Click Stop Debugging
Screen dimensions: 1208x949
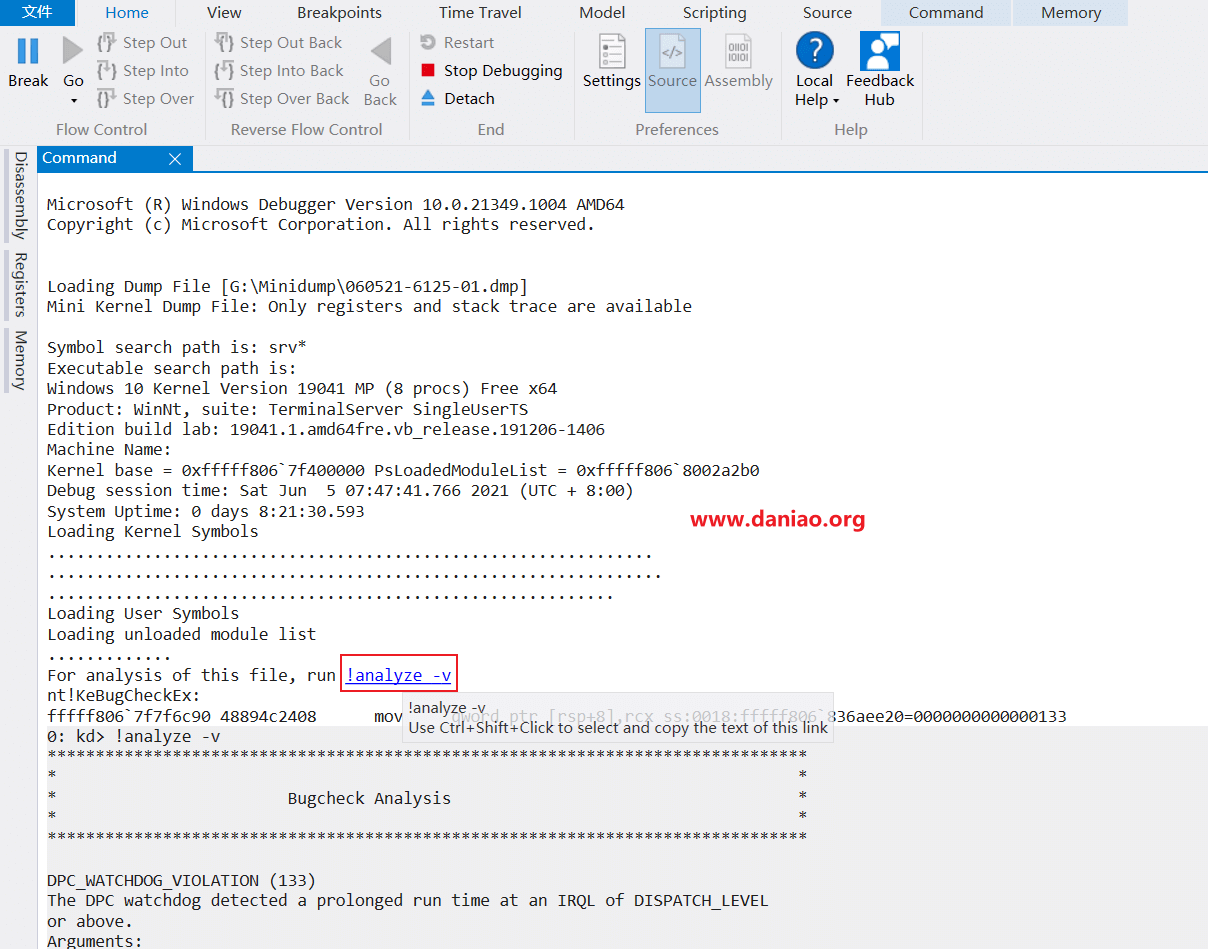491,71
